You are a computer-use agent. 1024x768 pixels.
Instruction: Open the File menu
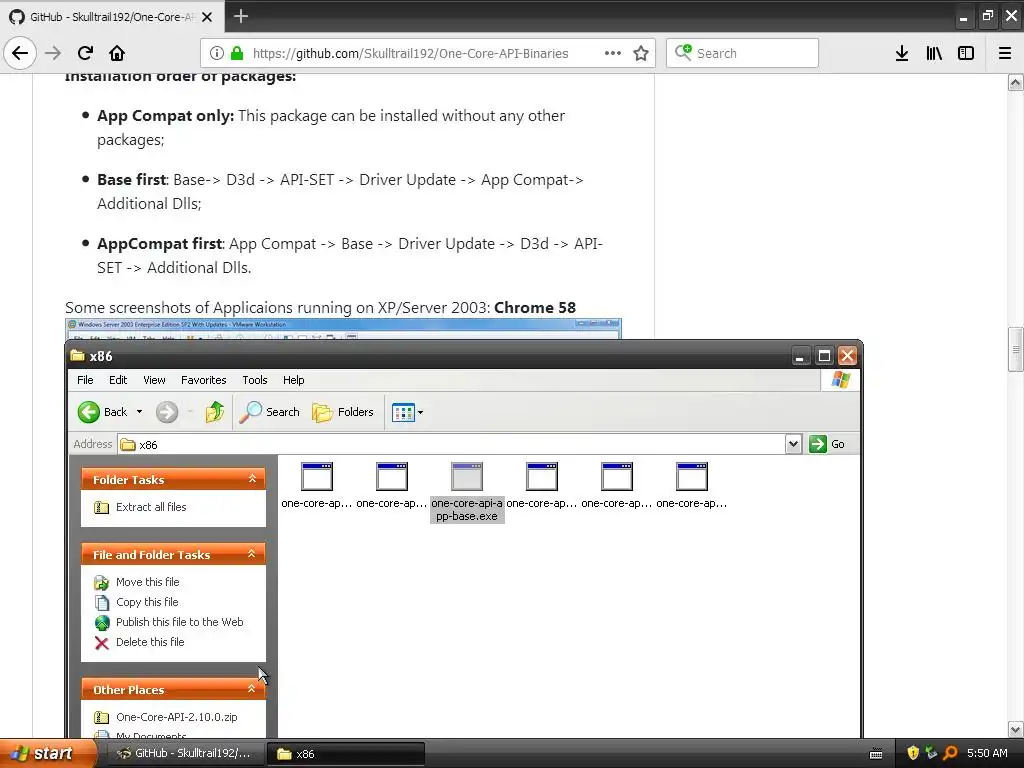[x=85, y=380]
